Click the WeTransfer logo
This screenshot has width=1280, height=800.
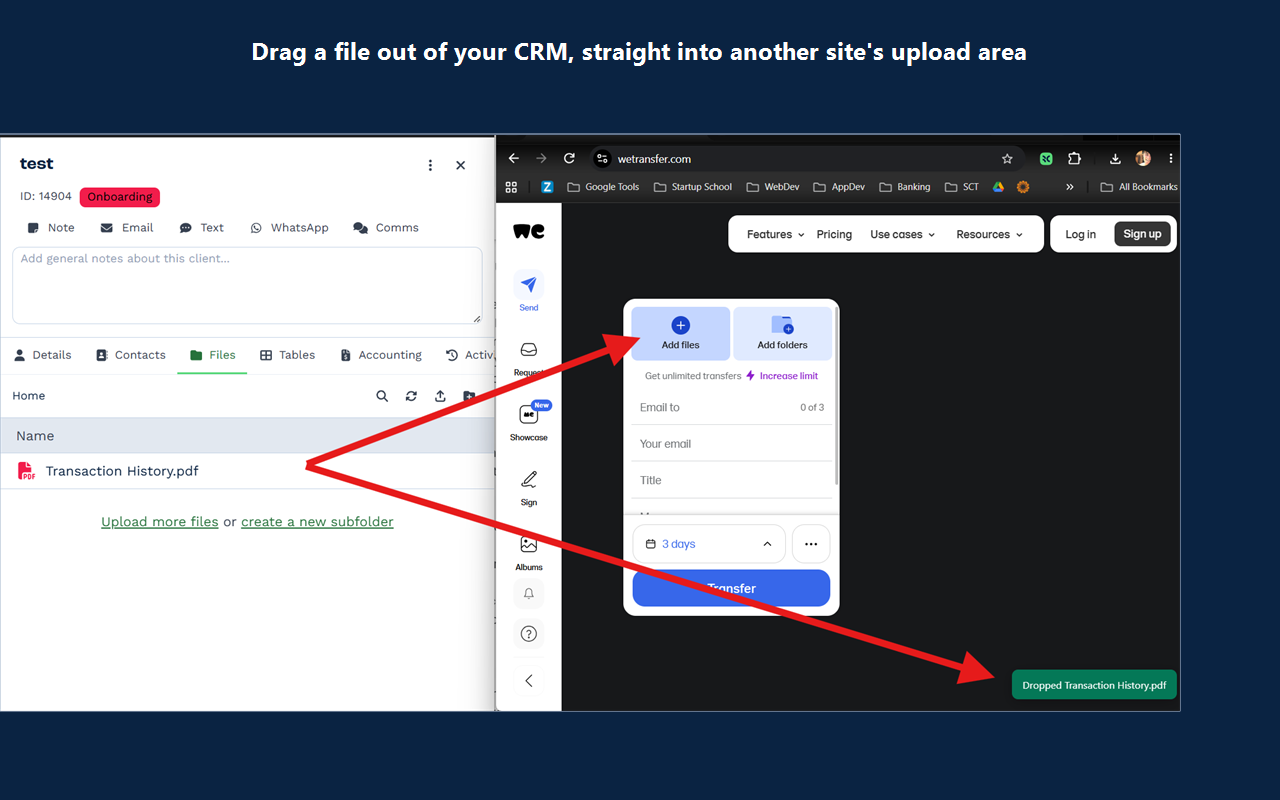click(529, 231)
